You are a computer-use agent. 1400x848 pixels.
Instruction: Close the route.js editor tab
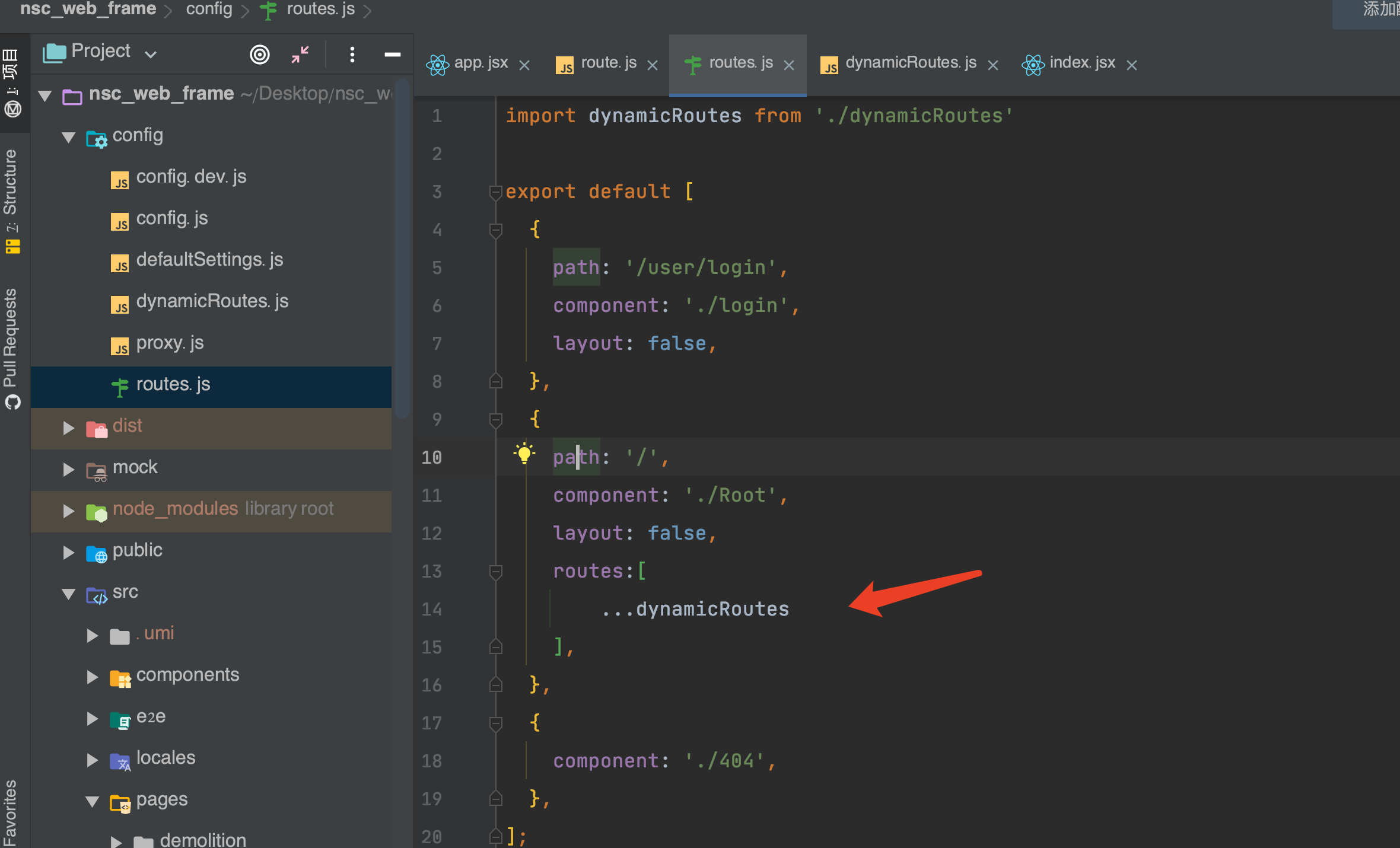click(653, 65)
